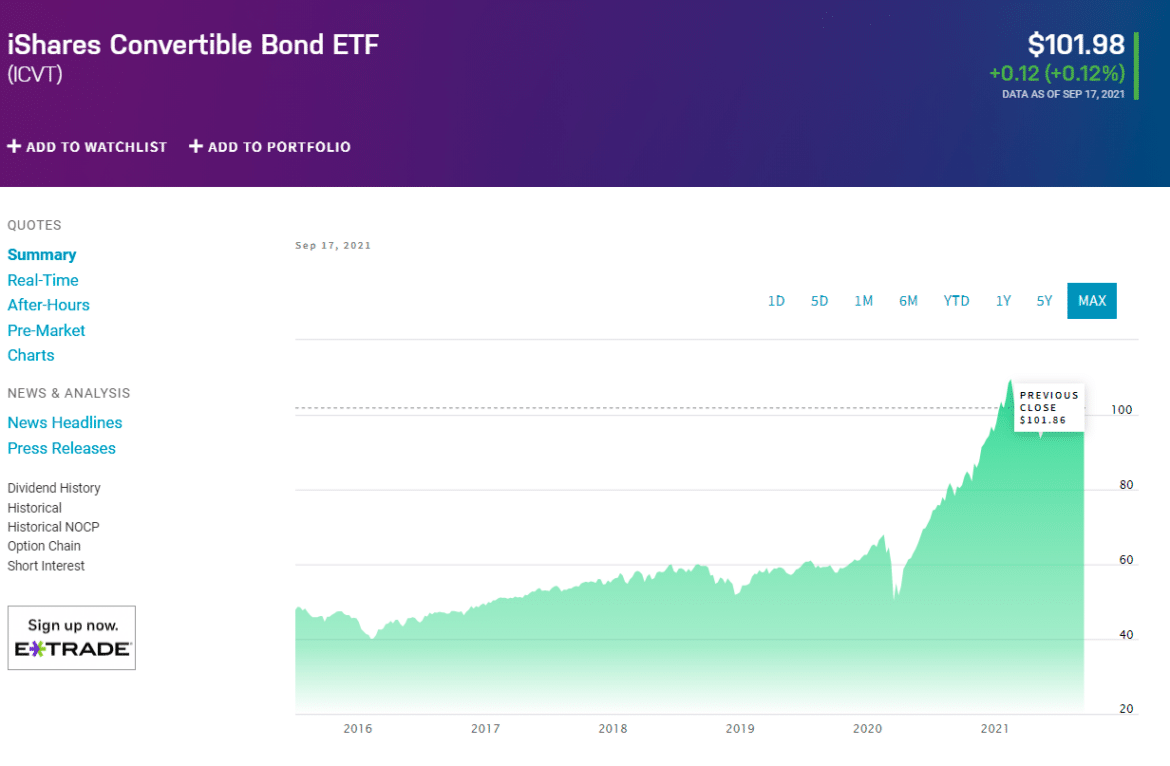Viewport: 1170px width, 766px height.
Task: Click the E*TRADE logo in the ad
Action: (71, 650)
